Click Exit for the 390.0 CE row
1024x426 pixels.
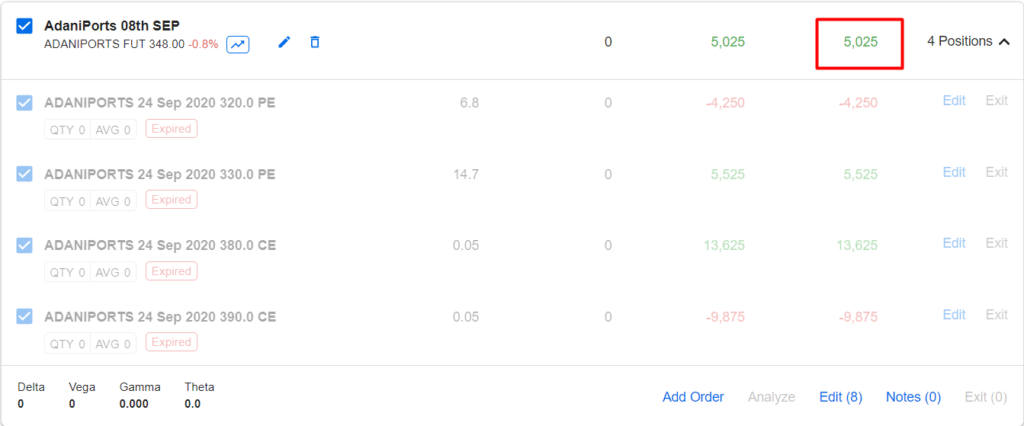click(x=997, y=315)
